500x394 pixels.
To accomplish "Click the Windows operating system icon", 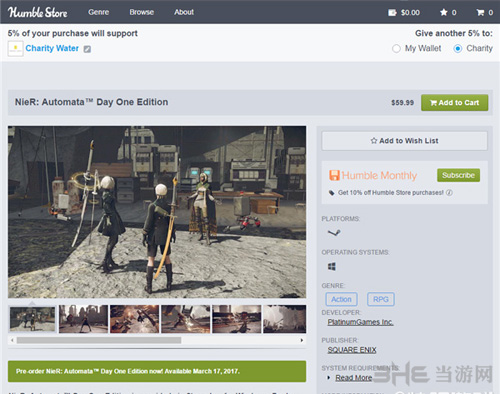I will pyautogui.click(x=332, y=266).
